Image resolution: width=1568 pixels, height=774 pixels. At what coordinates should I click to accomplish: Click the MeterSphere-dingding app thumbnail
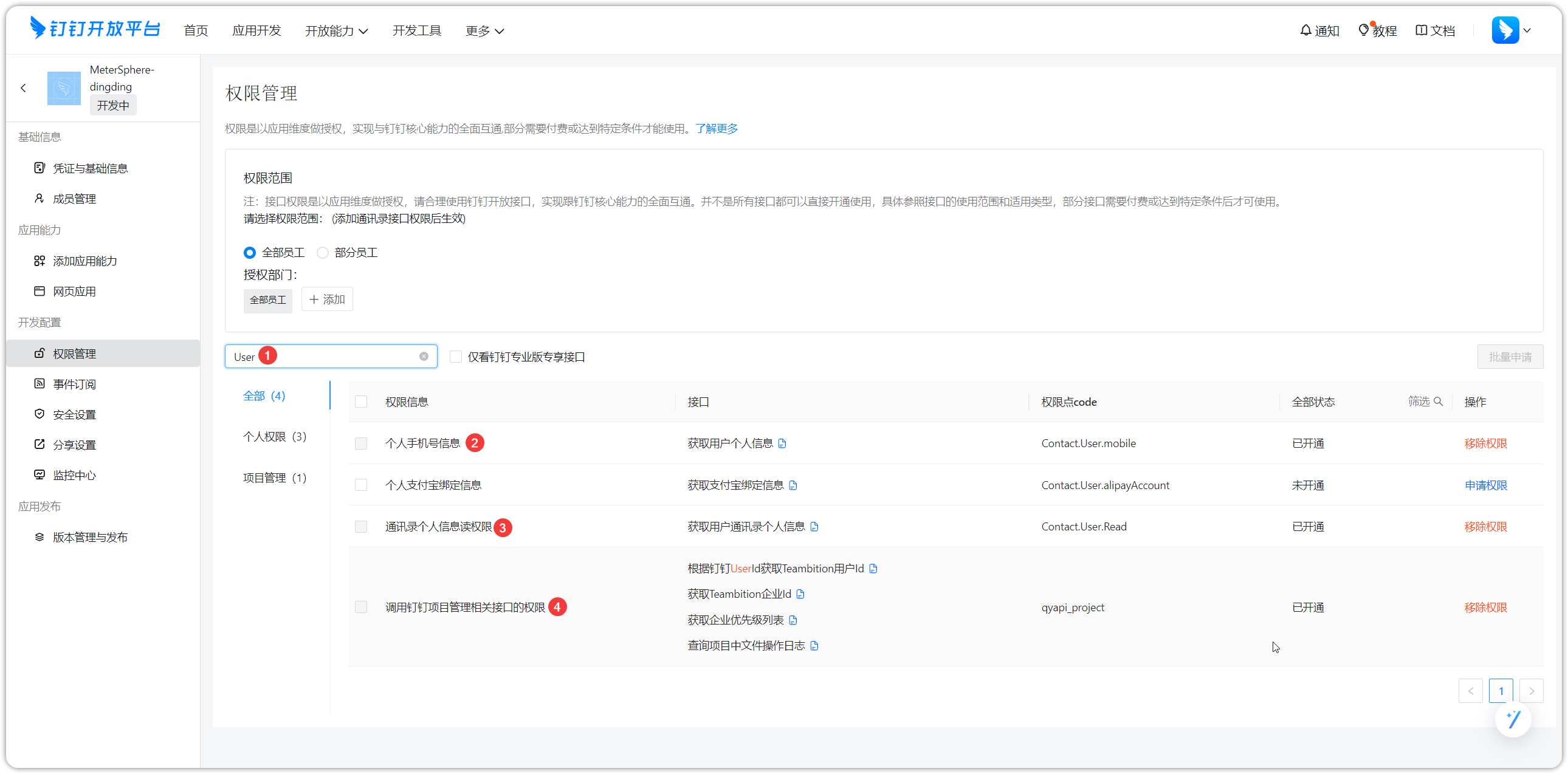click(x=64, y=88)
